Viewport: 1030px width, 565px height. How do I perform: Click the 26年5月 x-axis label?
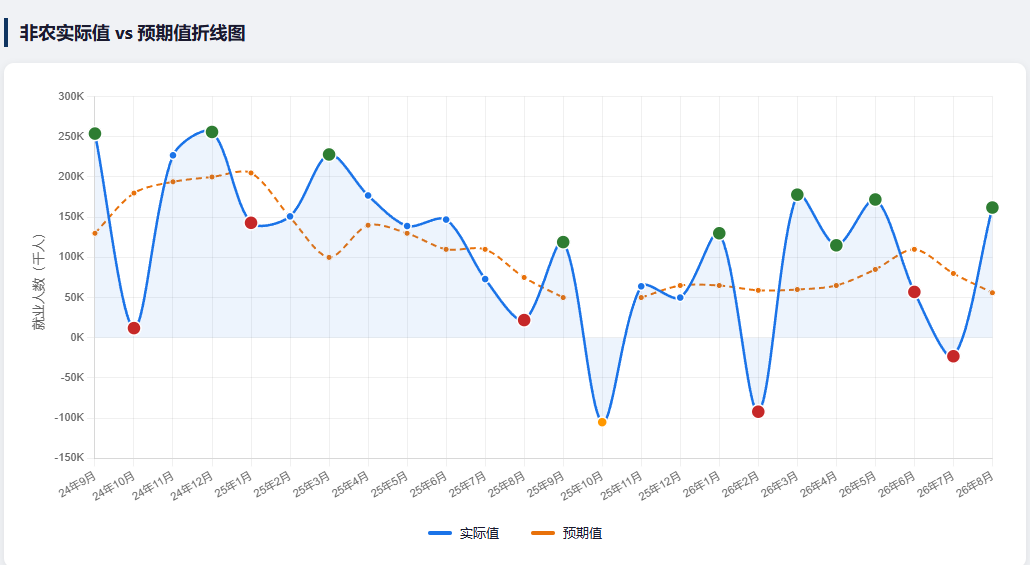858,484
